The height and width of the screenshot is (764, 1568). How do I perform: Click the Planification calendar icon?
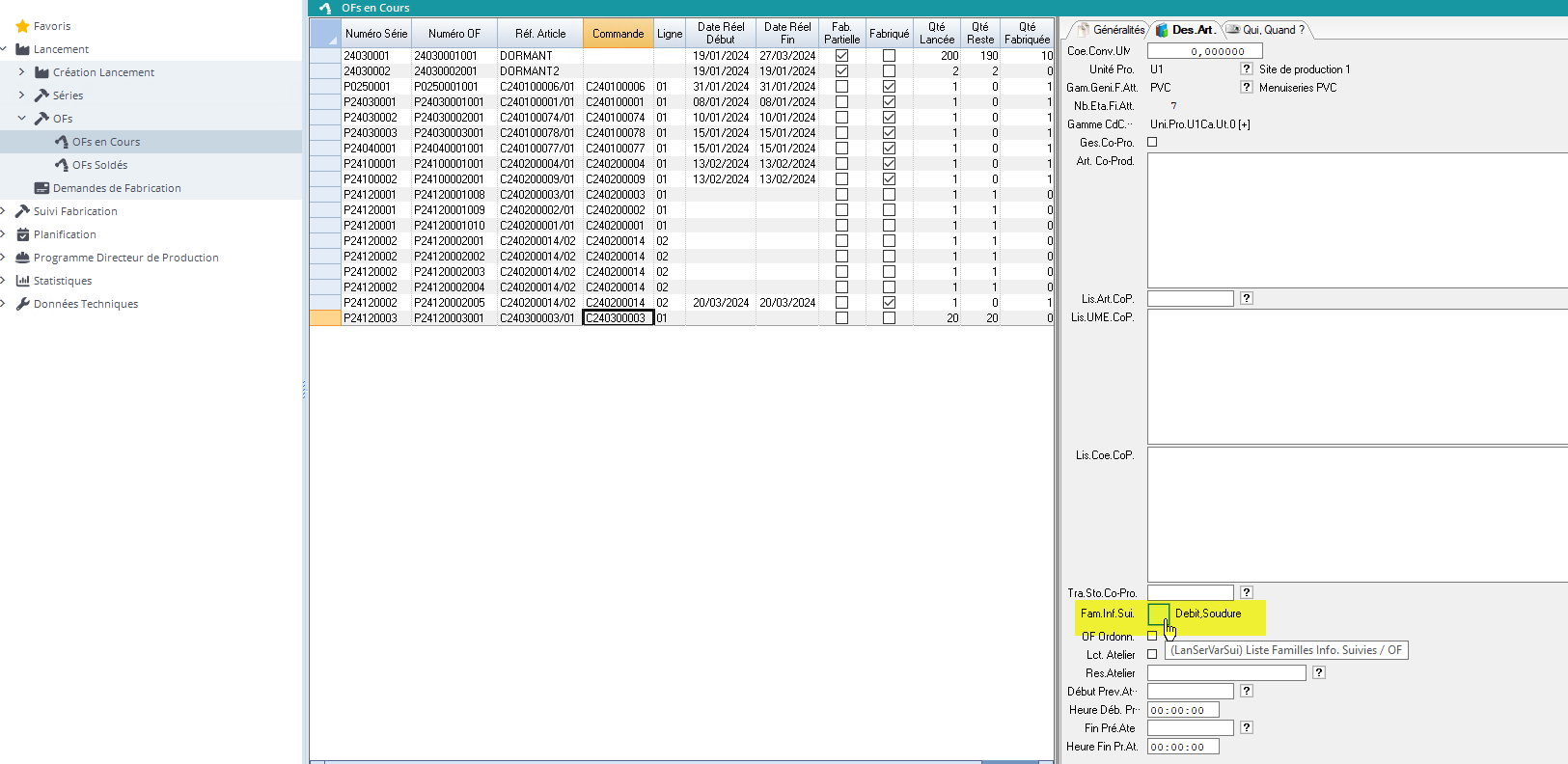(22, 234)
